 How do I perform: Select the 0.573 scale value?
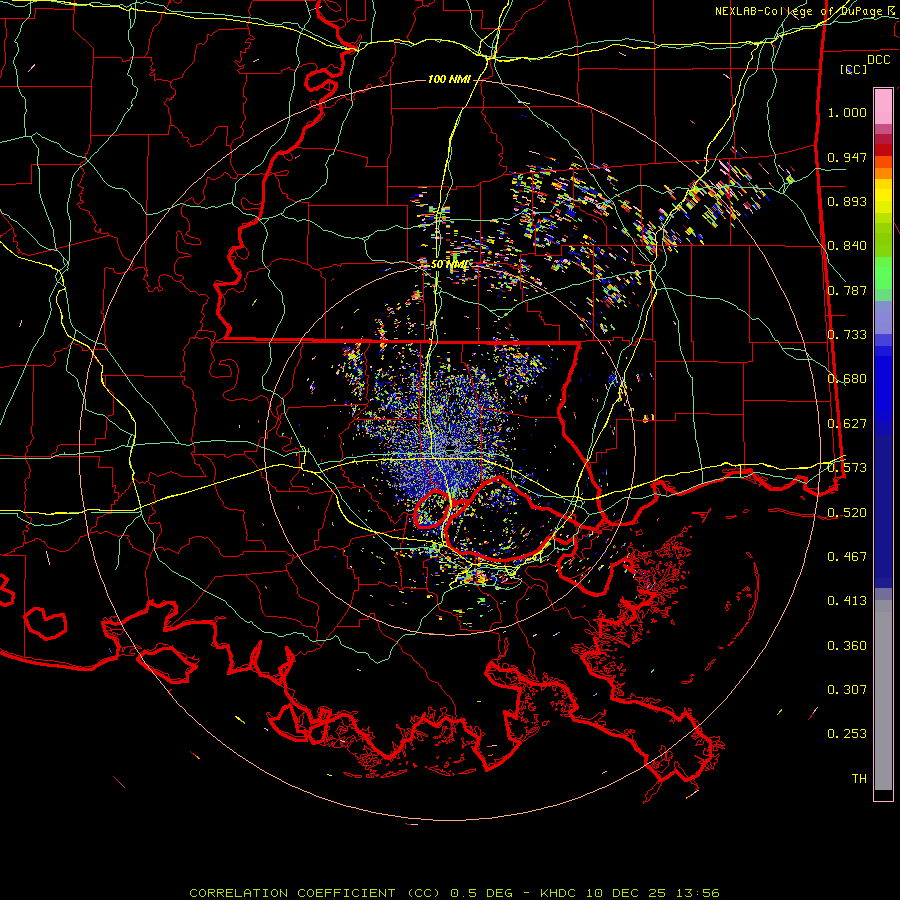click(847, 468)
